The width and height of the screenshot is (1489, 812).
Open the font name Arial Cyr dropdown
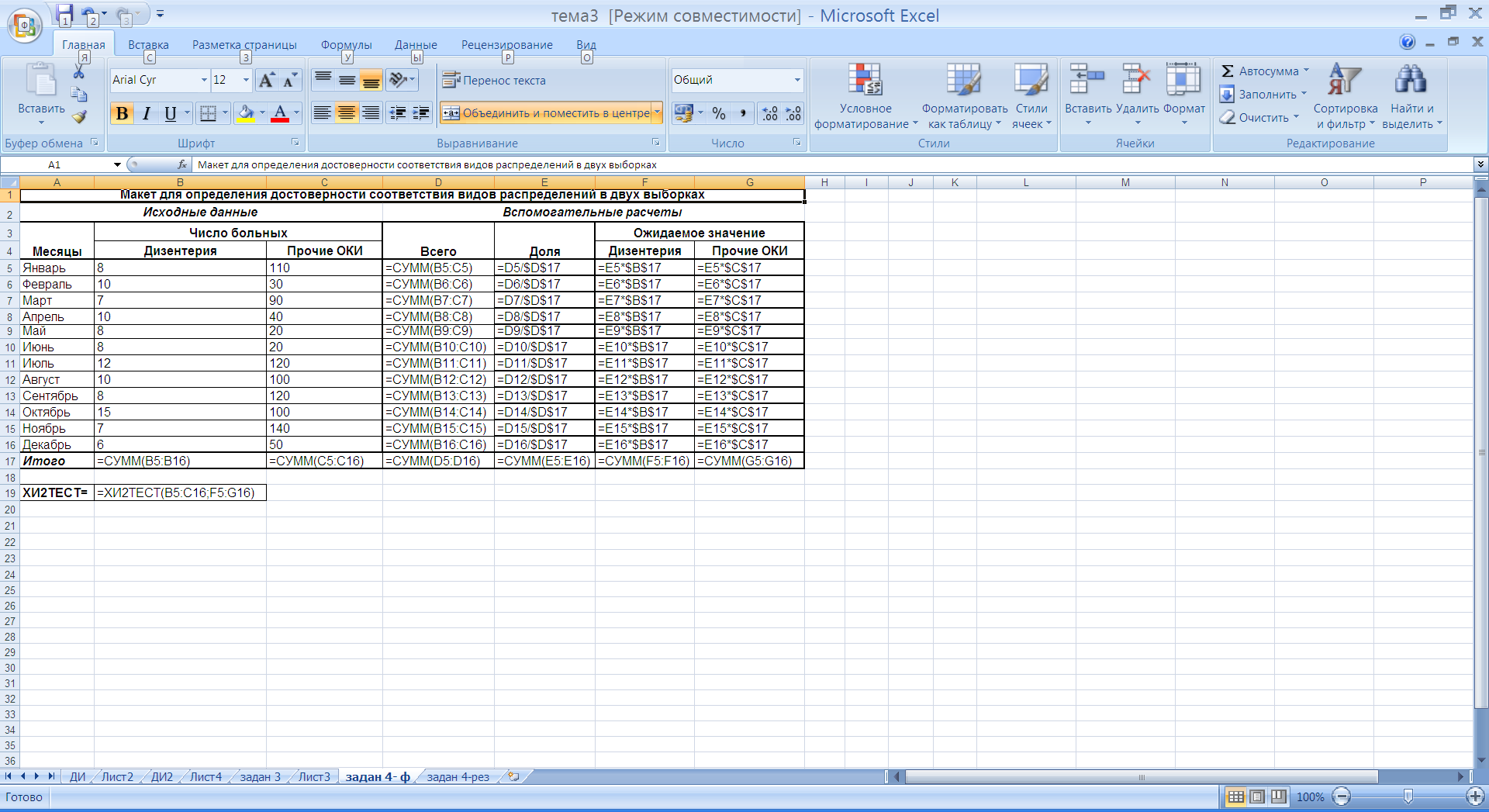tap(204, 80)
